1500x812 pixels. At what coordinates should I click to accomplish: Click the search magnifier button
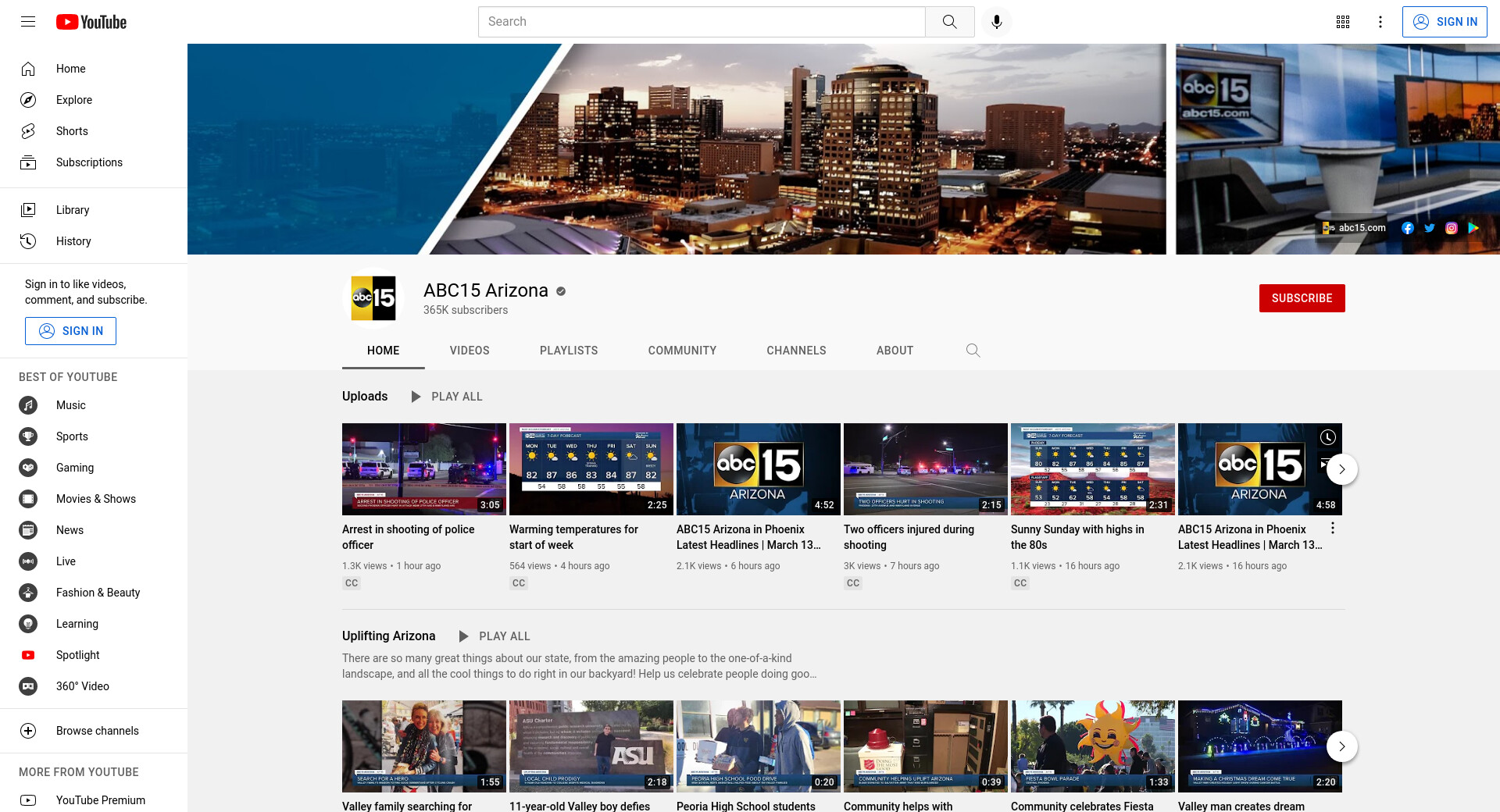point(949,22)
